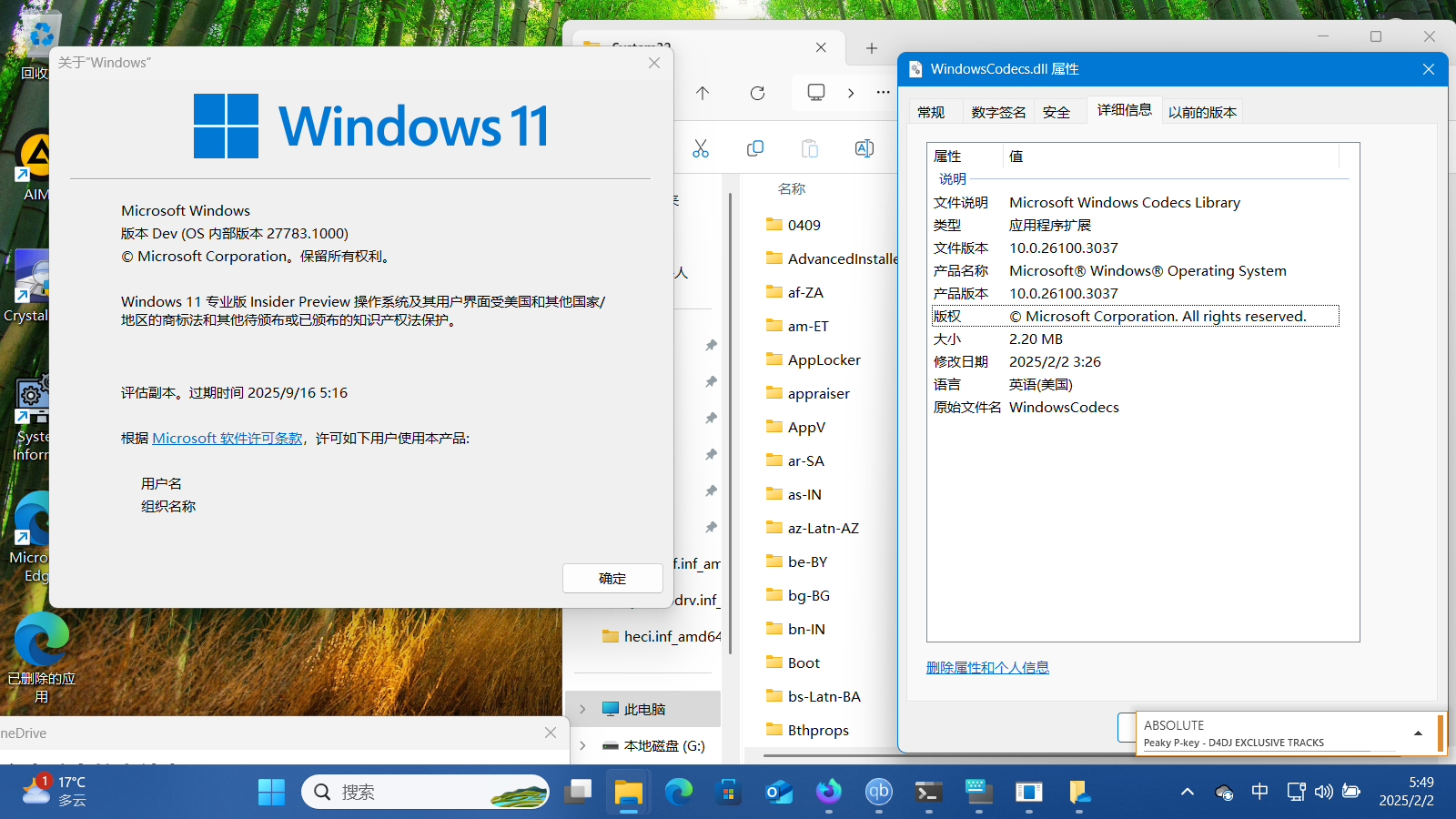Viewport: 1456px width, 819px height.
Task: Open Task View from the taskbar
Action: 578,792
